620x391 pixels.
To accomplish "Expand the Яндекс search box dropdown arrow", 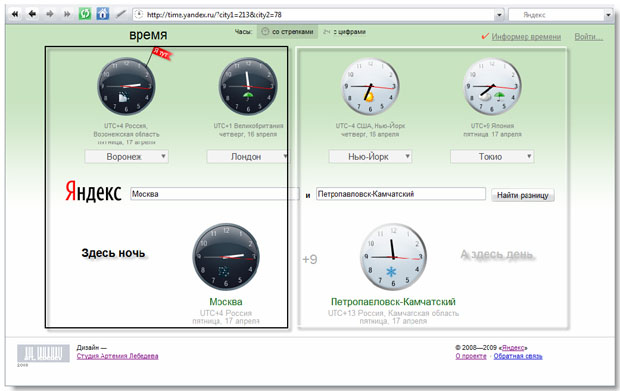I will (x=608, y=15).
